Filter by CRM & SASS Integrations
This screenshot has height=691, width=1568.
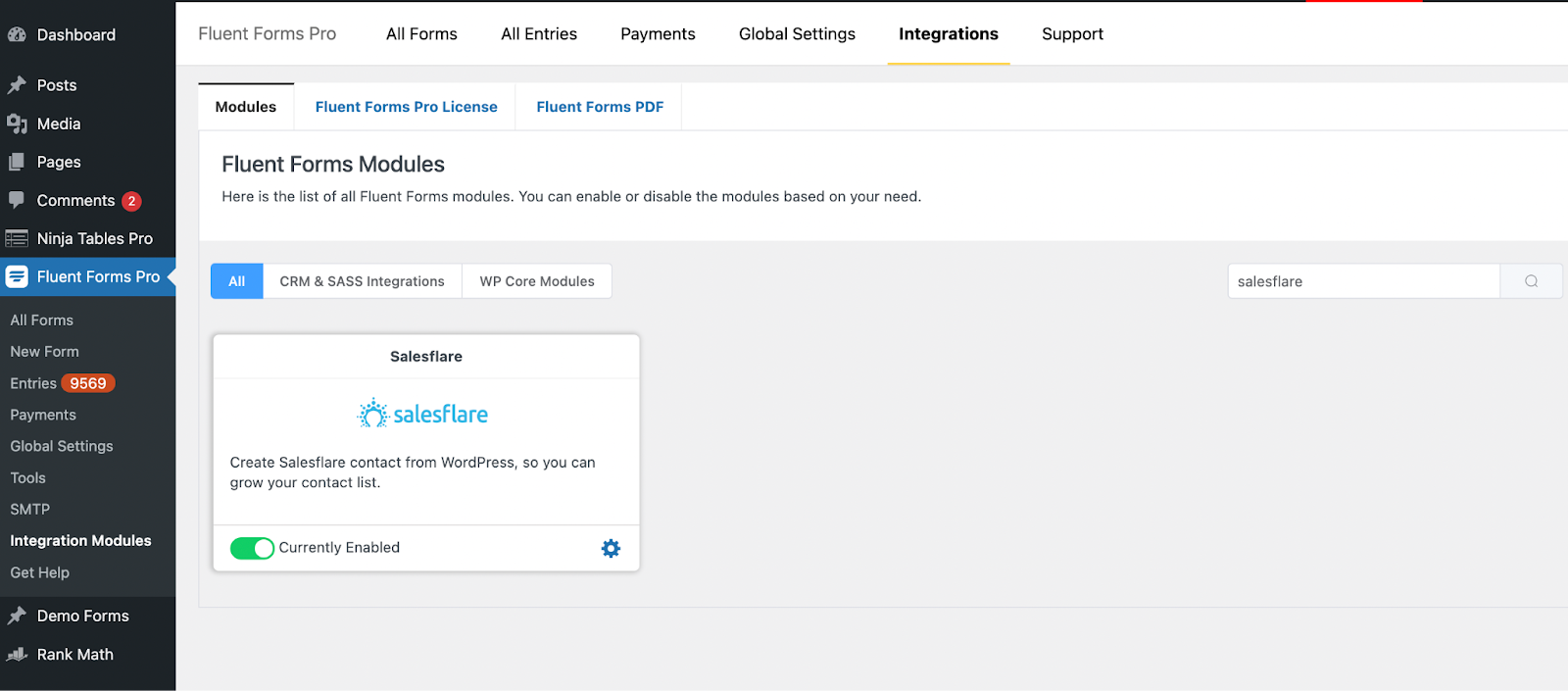362,281
